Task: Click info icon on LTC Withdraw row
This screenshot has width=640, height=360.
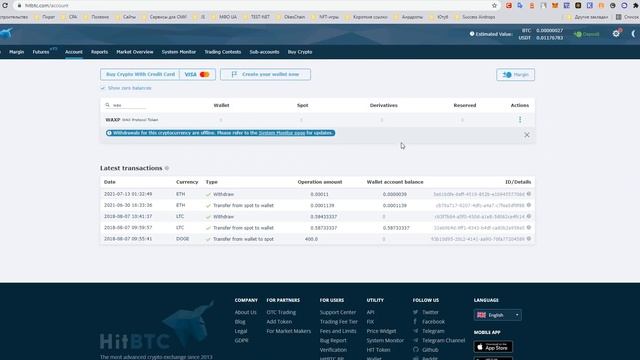Action: 529,216
